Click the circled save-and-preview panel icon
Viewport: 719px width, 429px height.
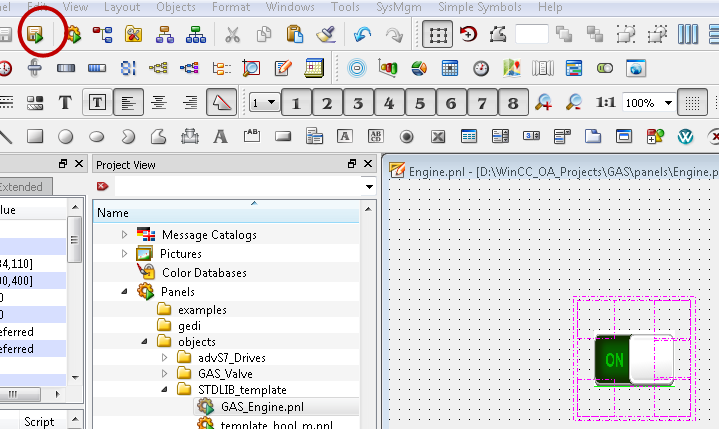(x=36, y=35)
